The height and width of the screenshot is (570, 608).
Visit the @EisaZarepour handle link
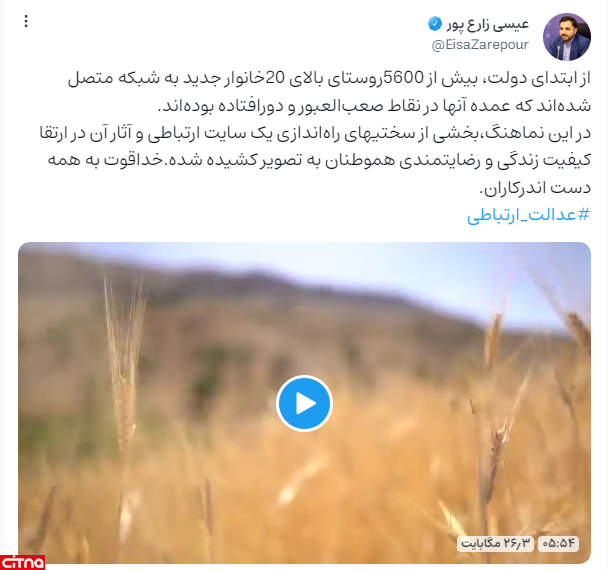pos(480,45)
